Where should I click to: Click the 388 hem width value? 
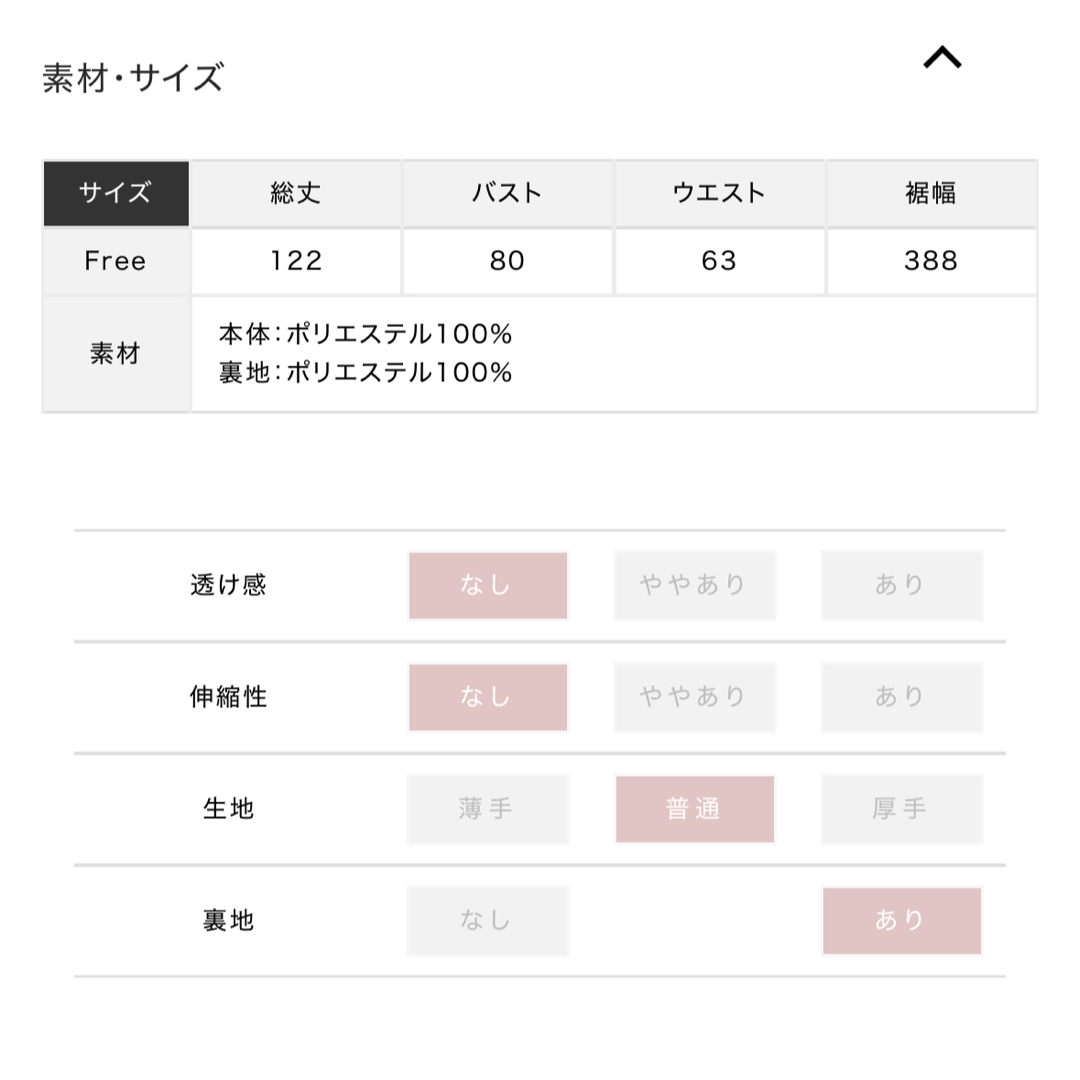coord(931,261)
